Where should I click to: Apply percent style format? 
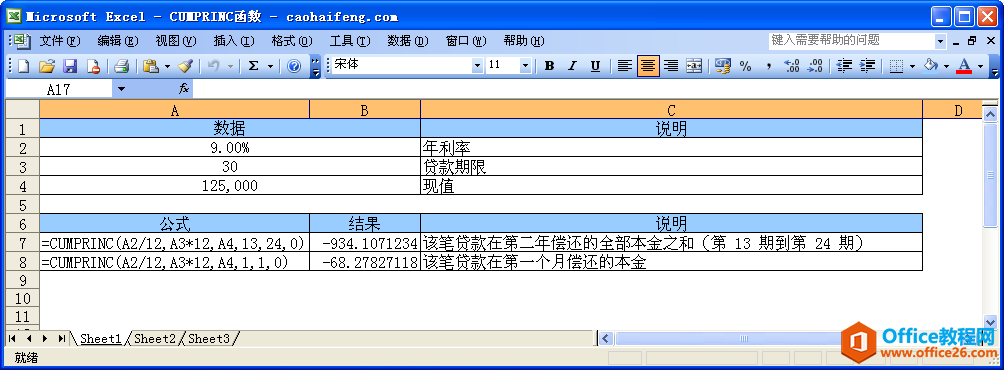tap(745, 66)
